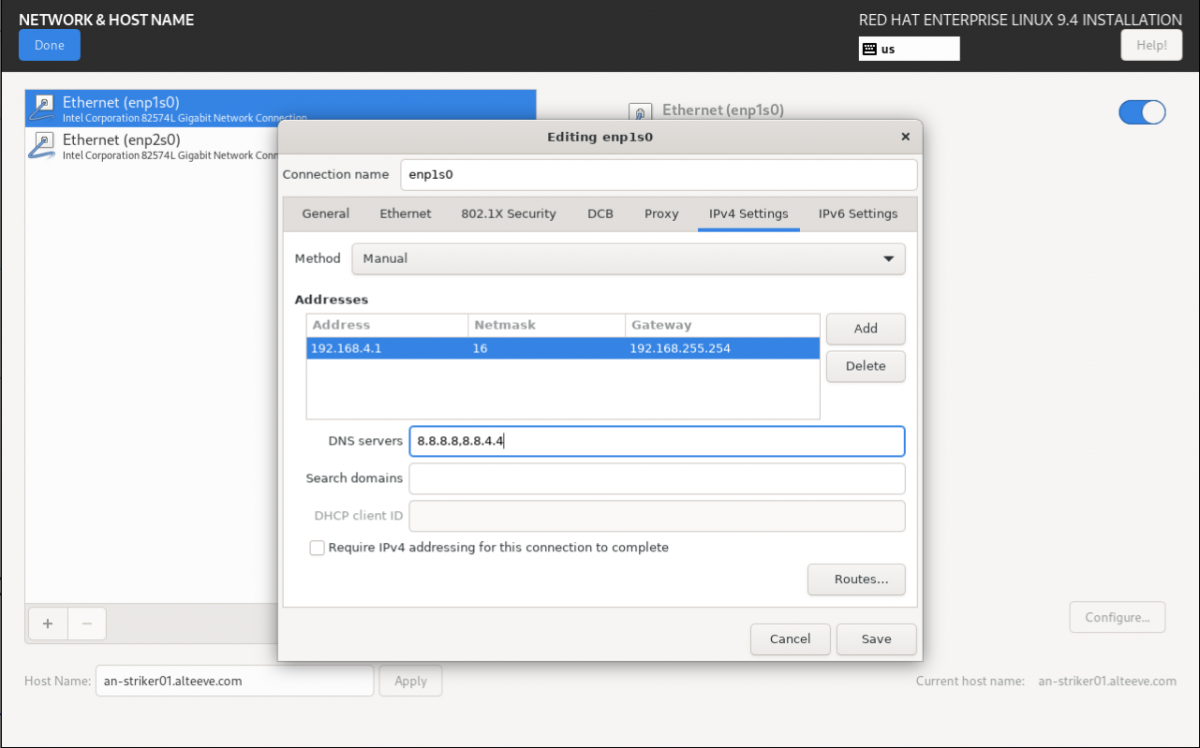Image resolution: width=1200 pixels, height=748 pixels.
Task: Close the Editing enp1s0 dialog
Action: point(905,137)
